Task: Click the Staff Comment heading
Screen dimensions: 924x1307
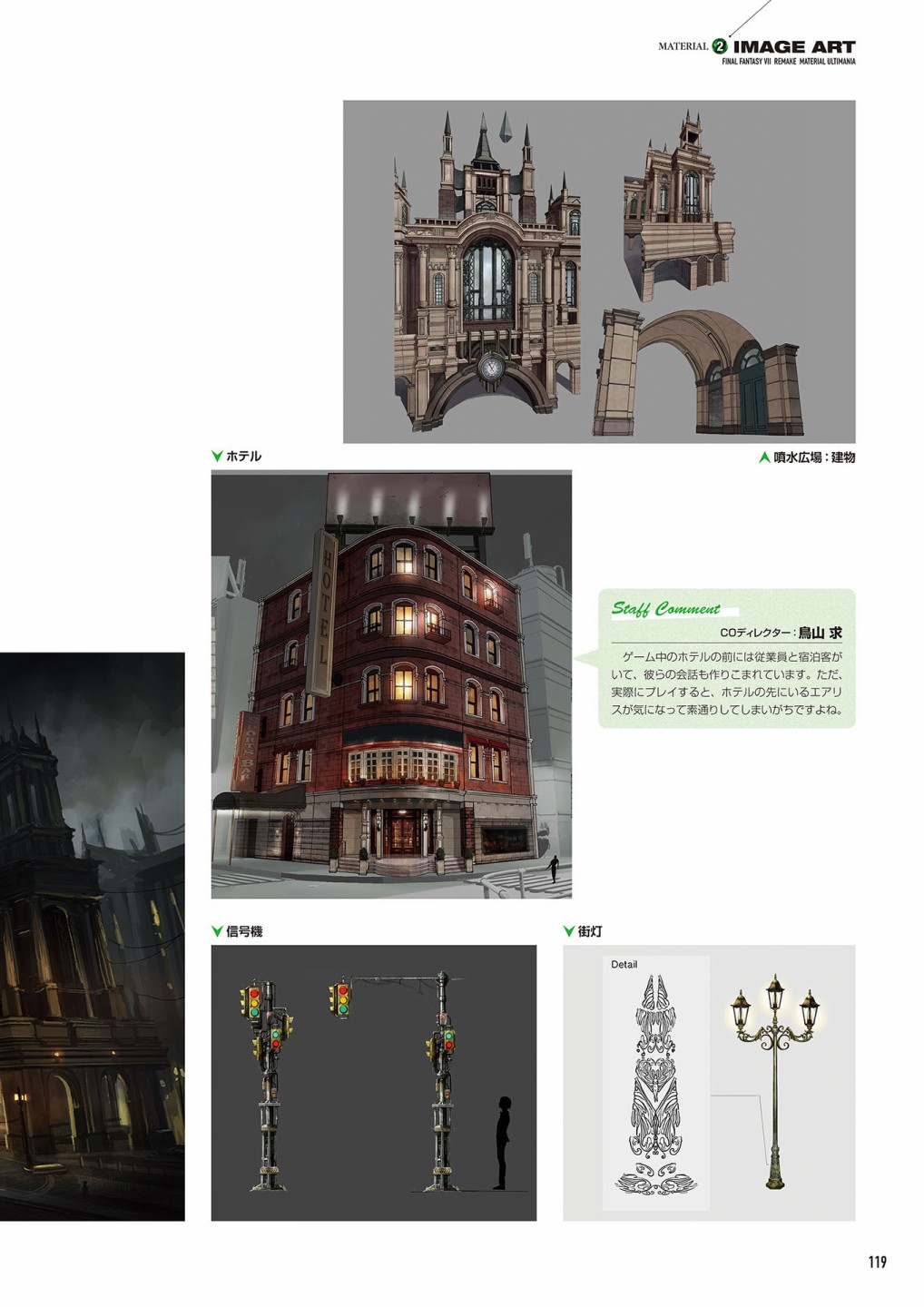Action: coord(665,608)
